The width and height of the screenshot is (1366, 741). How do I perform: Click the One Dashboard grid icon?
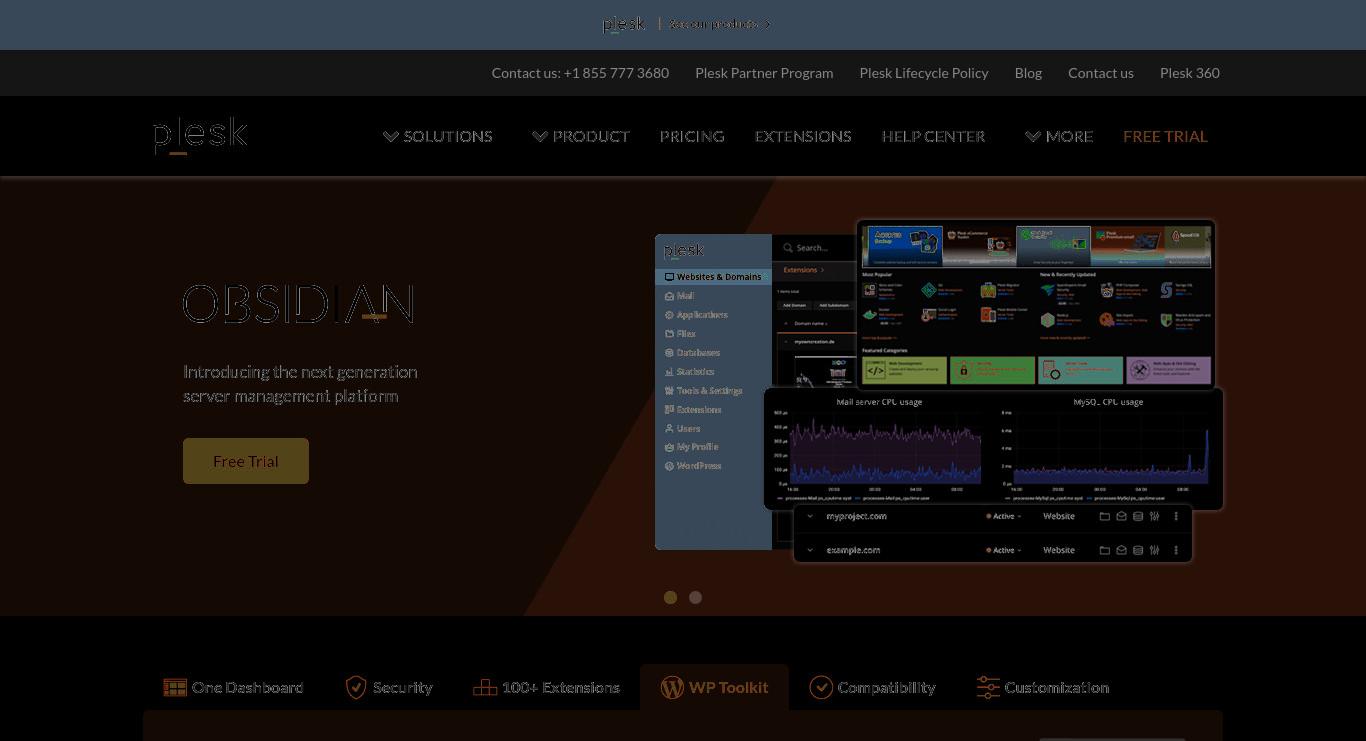point(175,687)
